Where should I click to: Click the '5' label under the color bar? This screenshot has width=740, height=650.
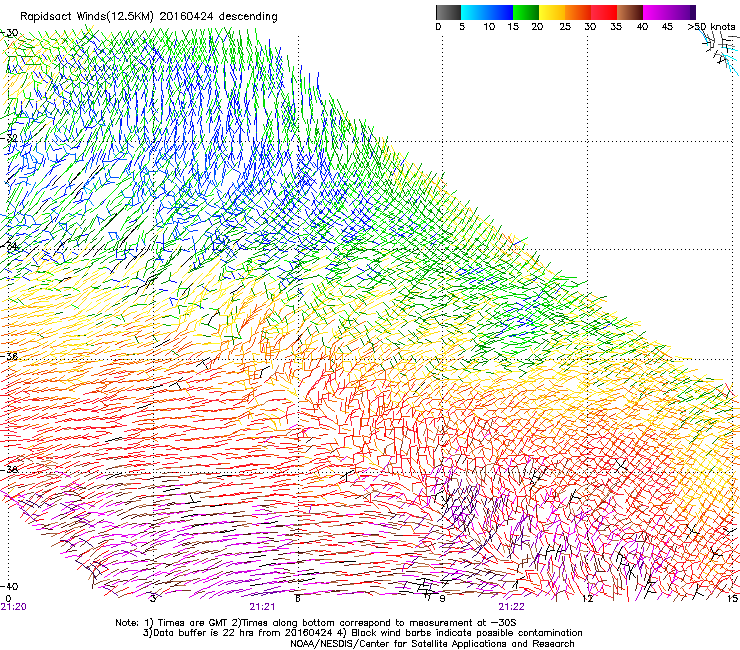[x=462, y=27]
